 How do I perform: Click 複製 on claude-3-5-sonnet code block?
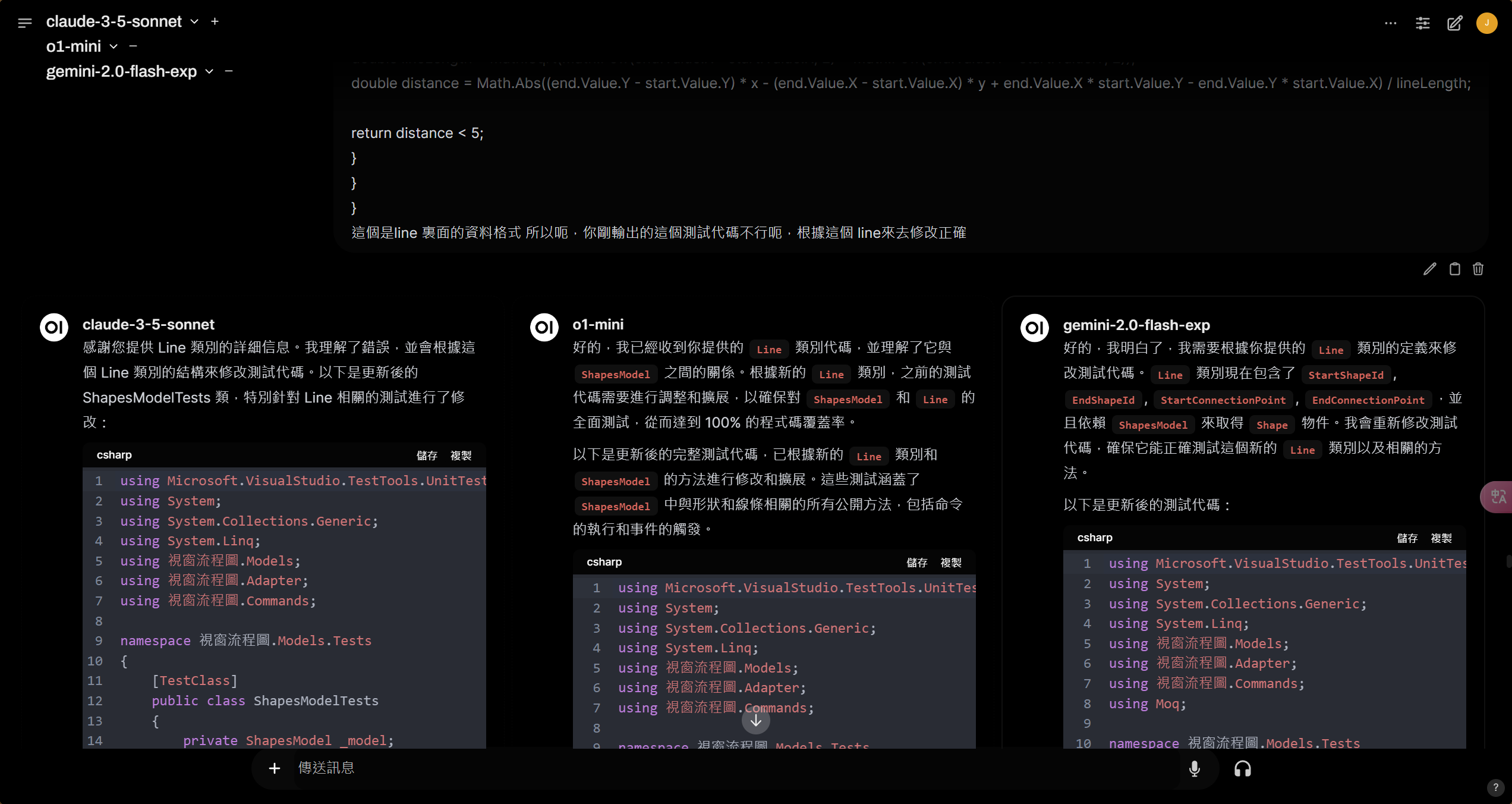coord(461,456)
